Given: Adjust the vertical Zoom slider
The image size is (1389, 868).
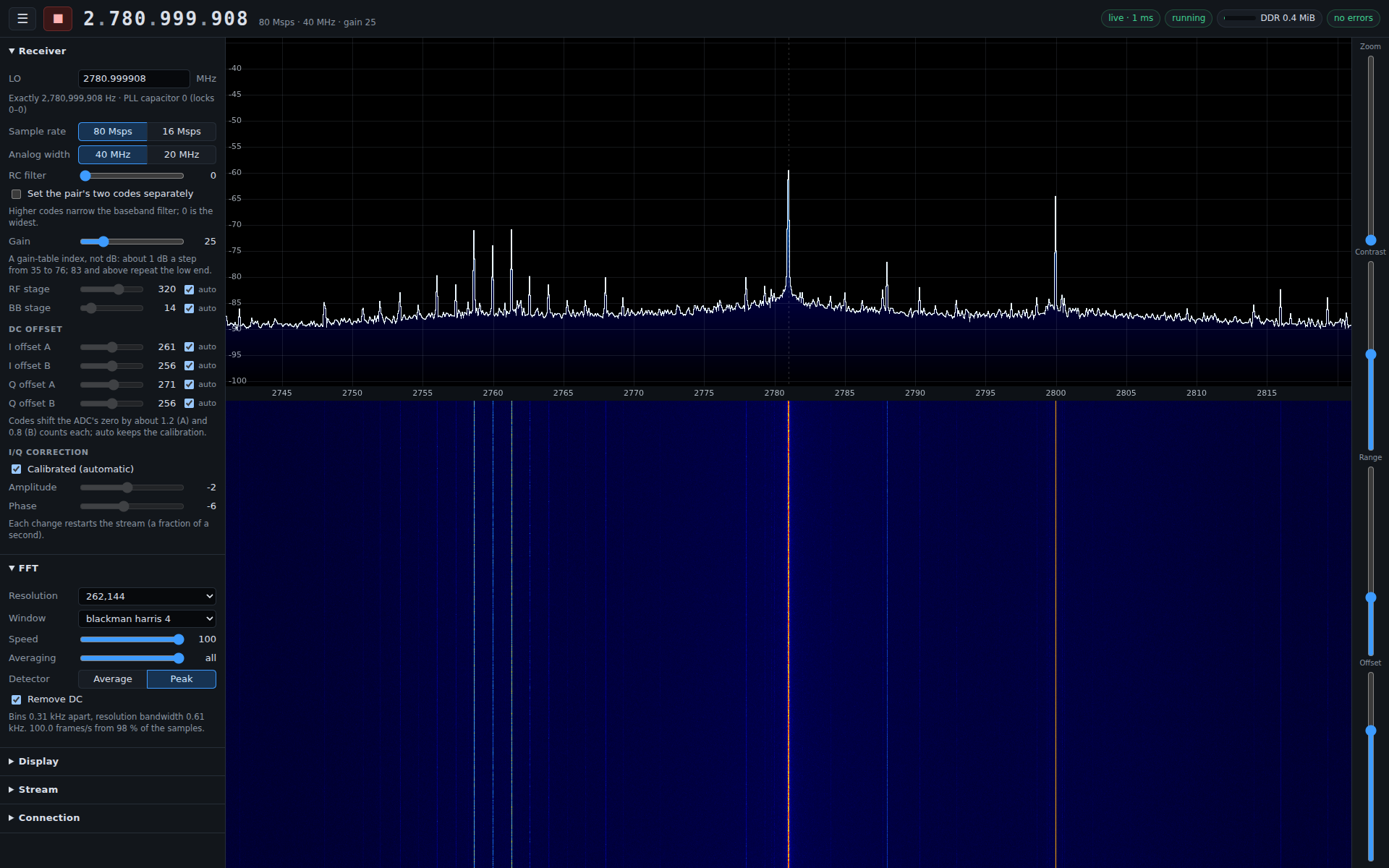Looking at the screenshot, I should (x=1370, y=150).
